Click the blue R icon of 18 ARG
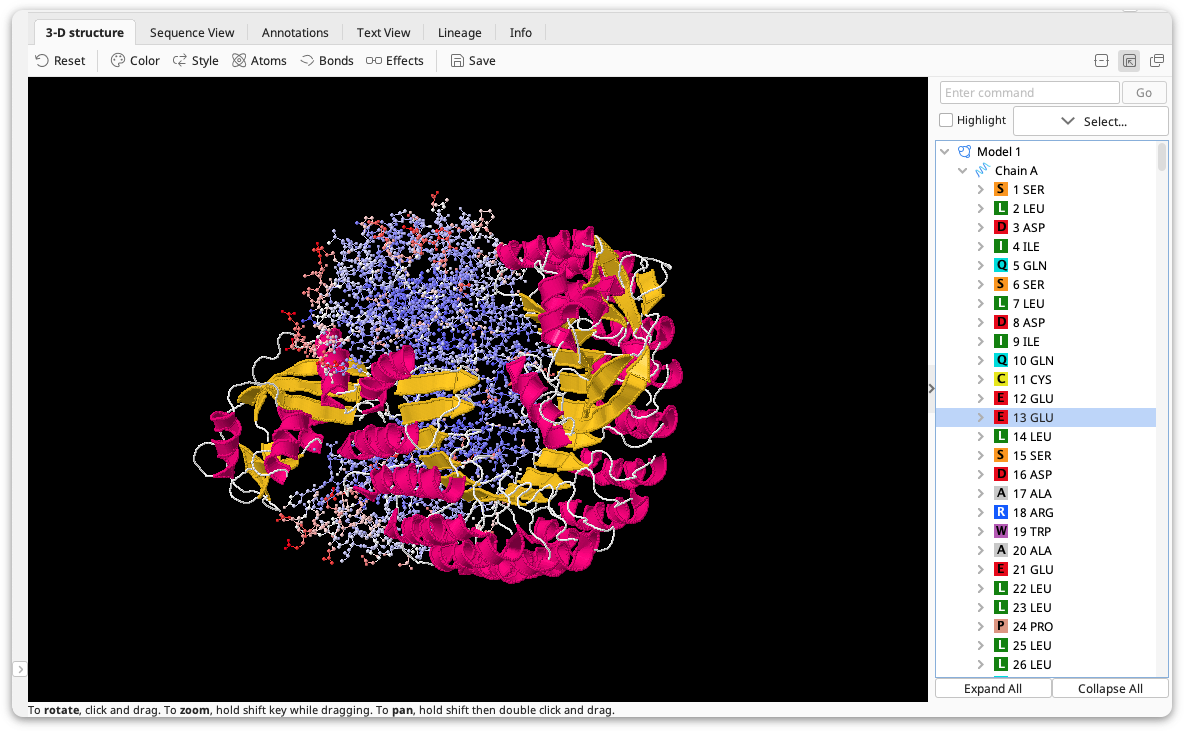 coord(1001,512)
